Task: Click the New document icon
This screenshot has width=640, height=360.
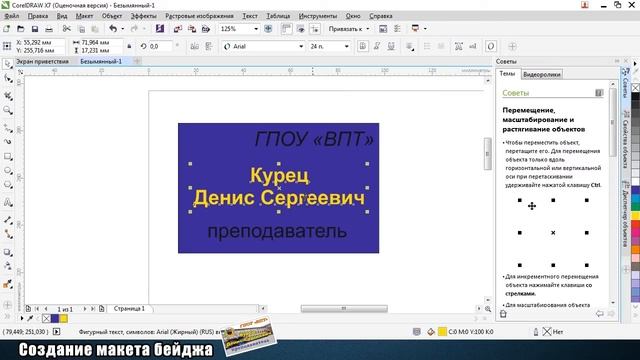Action: (7, 29)
